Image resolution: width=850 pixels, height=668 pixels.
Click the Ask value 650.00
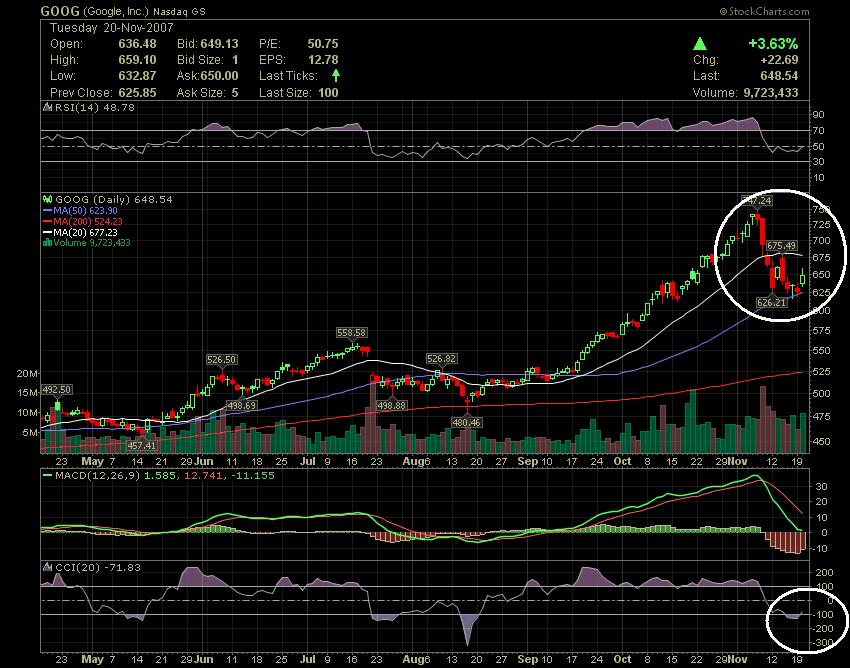point(220,76)
